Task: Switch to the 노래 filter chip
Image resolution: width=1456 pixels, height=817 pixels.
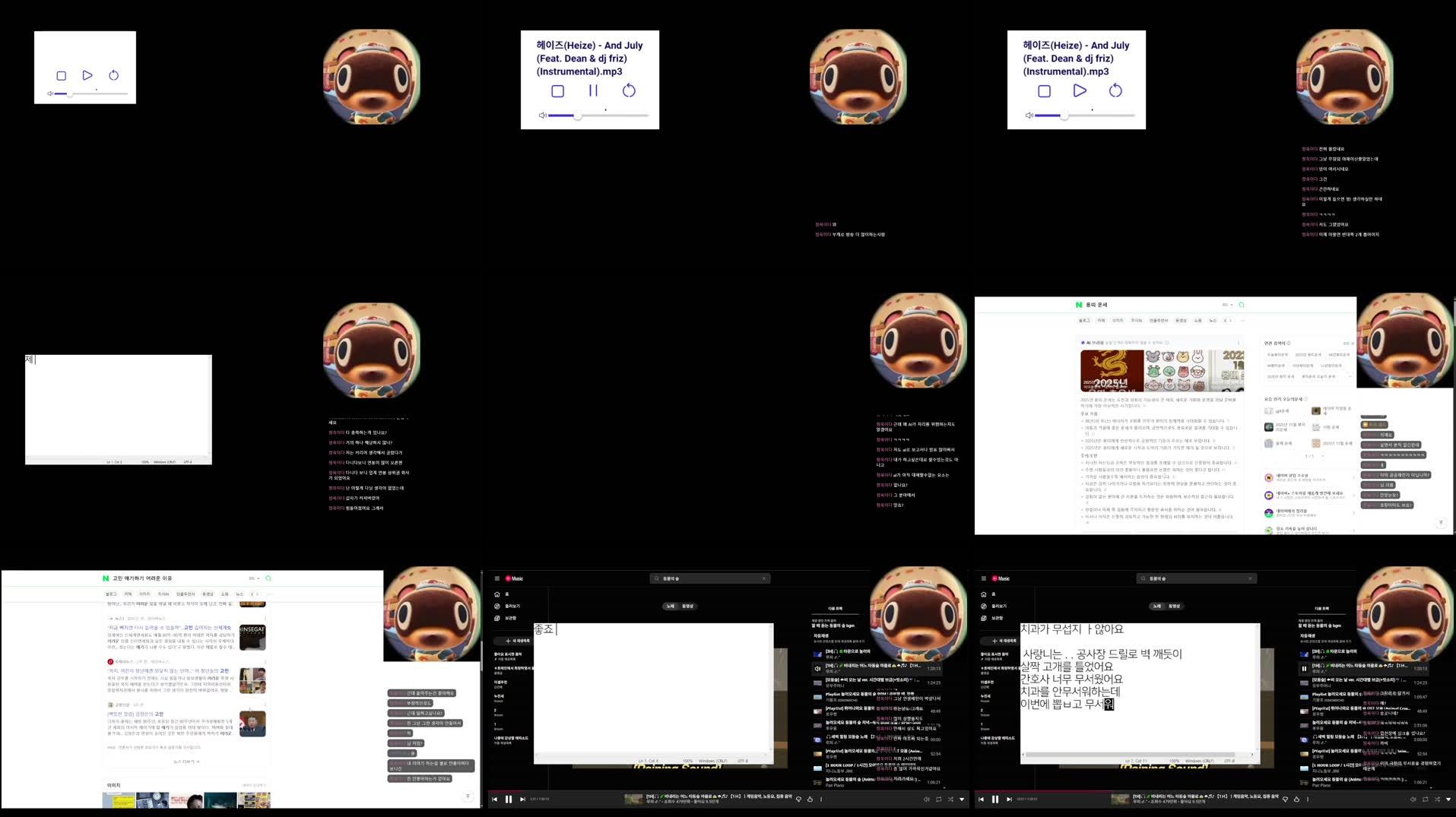Action: point(669,606)
